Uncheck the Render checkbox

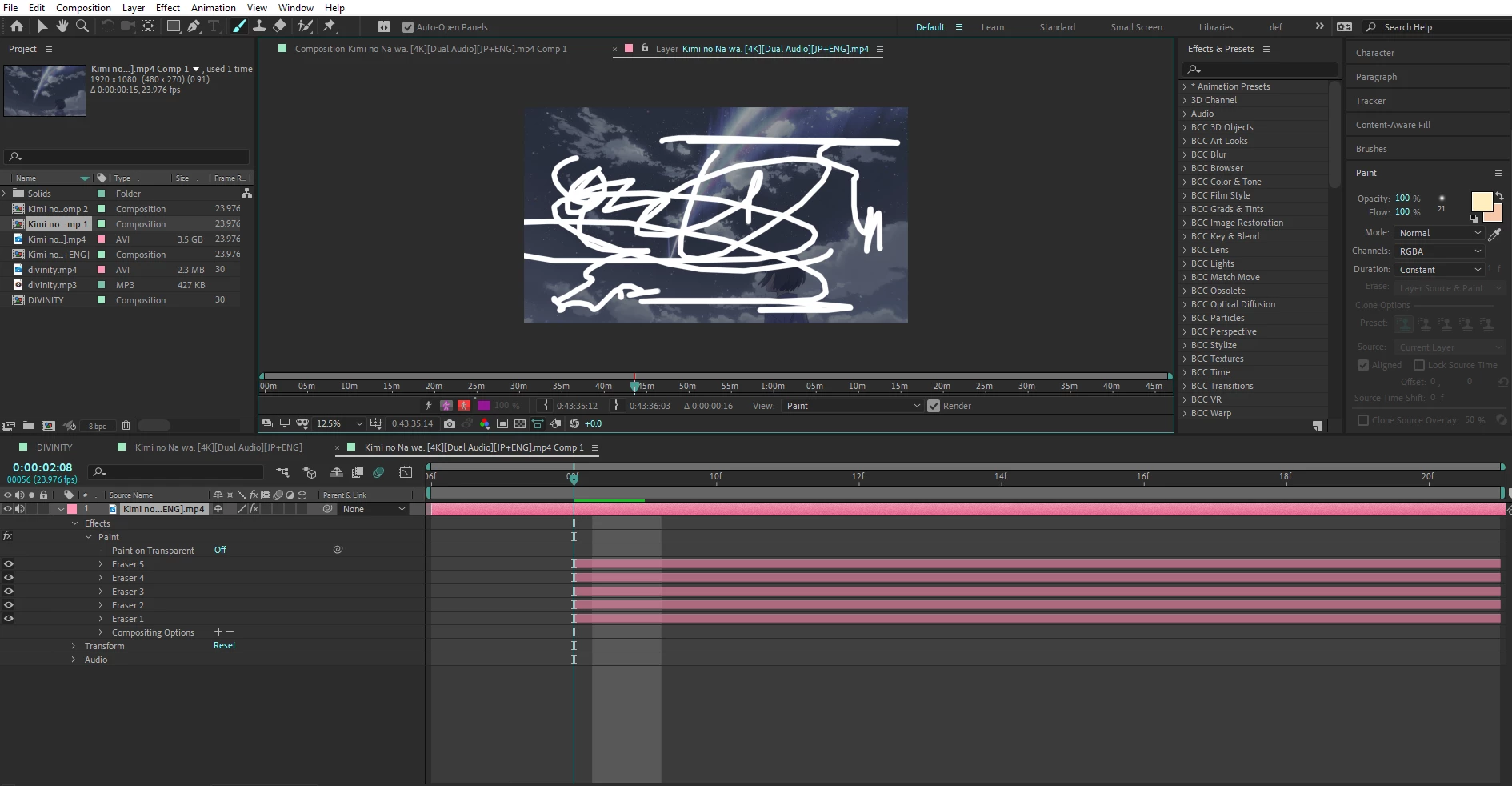933,406
